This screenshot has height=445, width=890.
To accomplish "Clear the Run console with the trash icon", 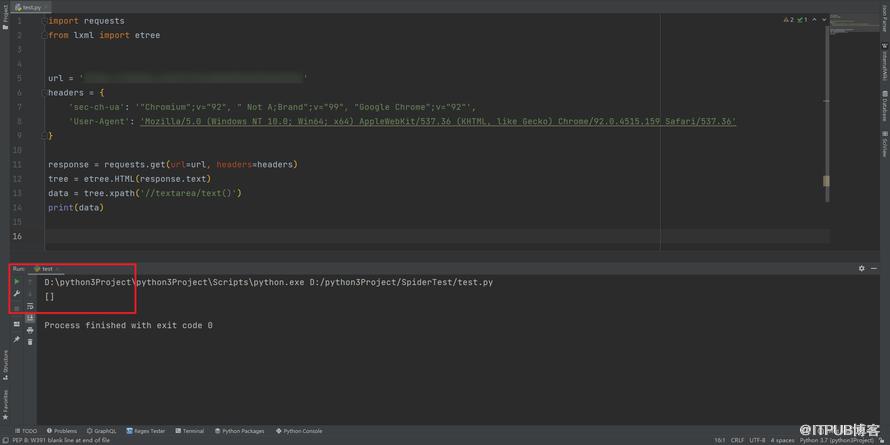I will pos(30,342).
